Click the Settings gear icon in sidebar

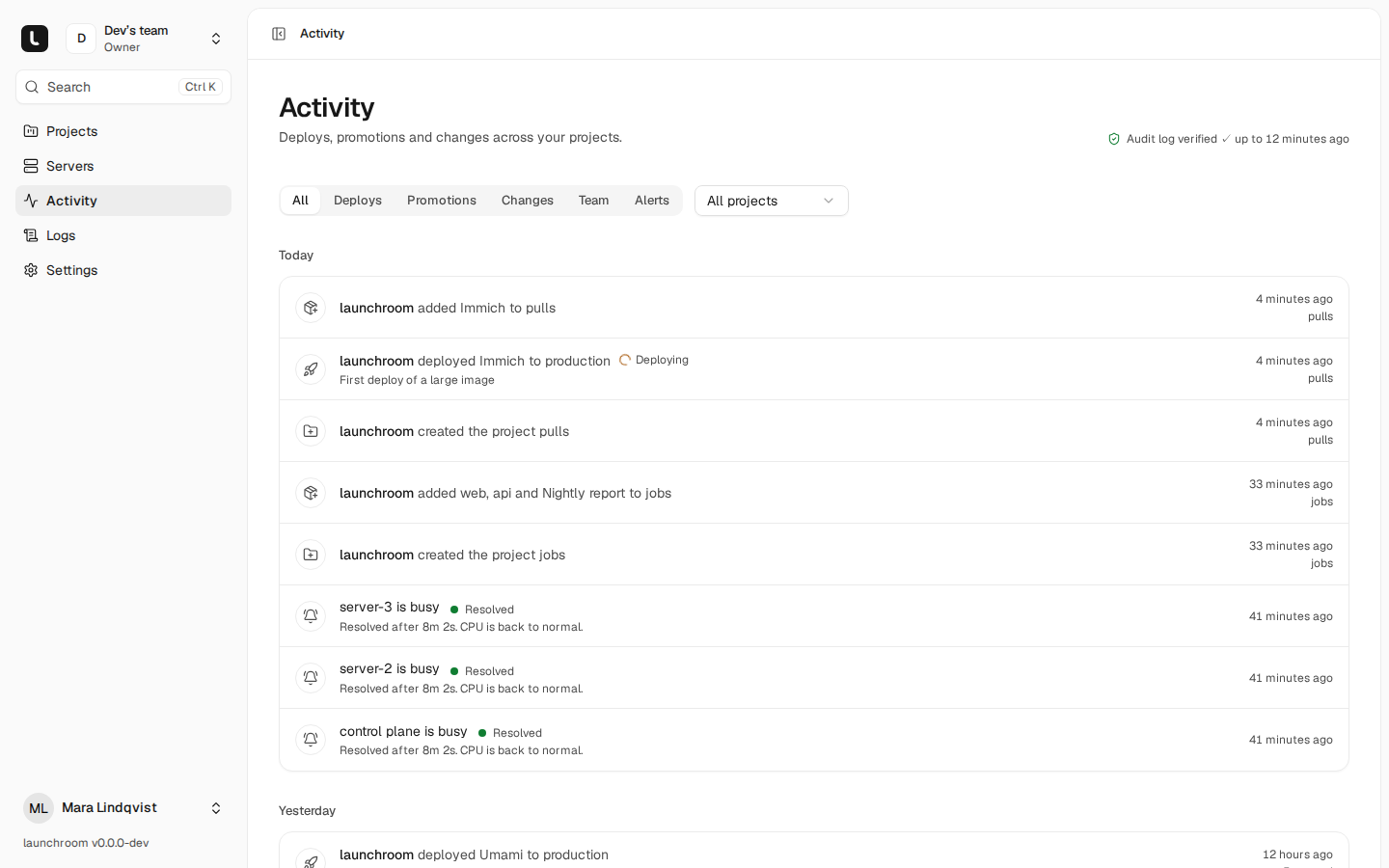(x=31, y=270)
